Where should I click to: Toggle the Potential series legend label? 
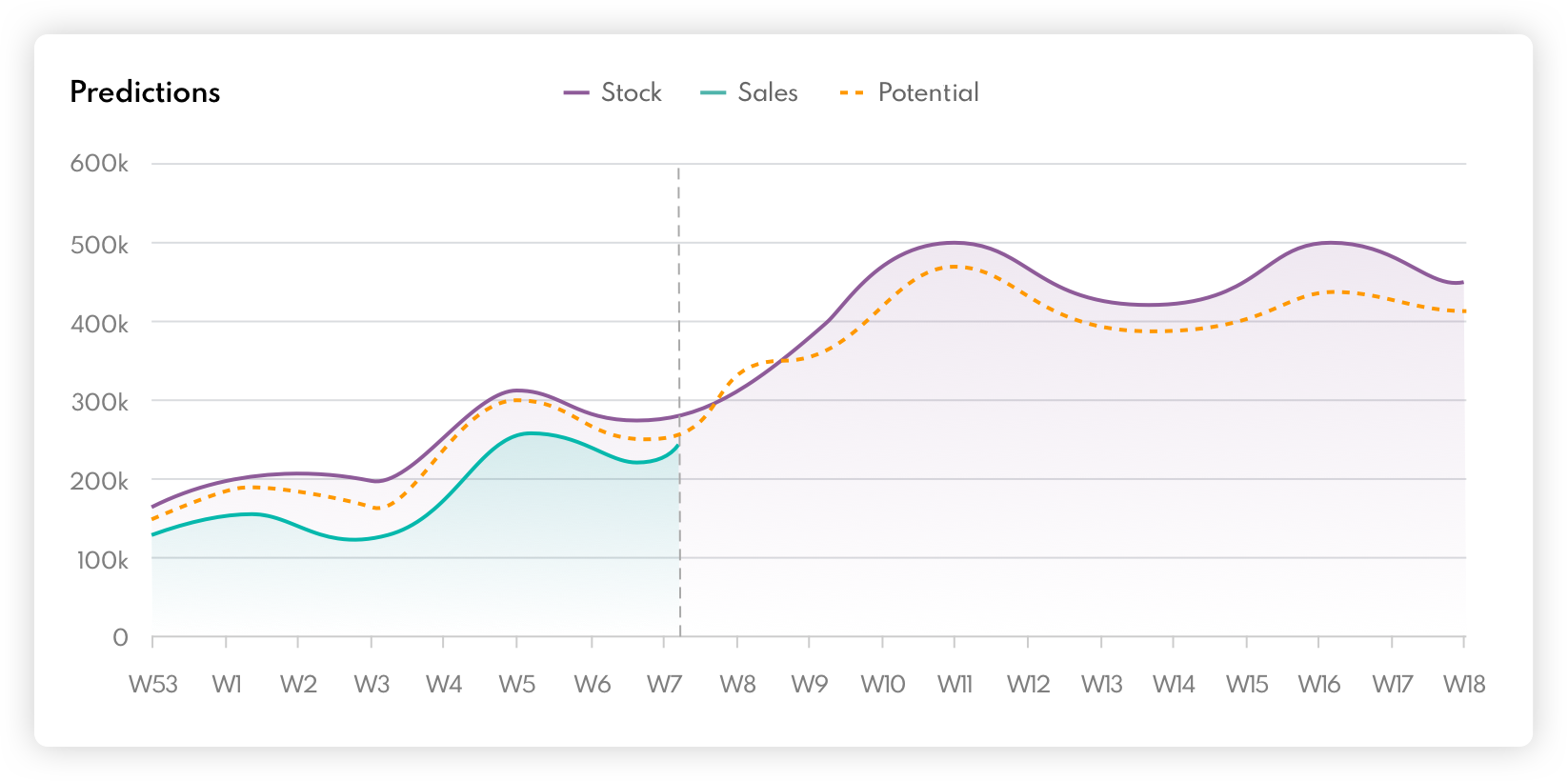click(x=928, y=92)
